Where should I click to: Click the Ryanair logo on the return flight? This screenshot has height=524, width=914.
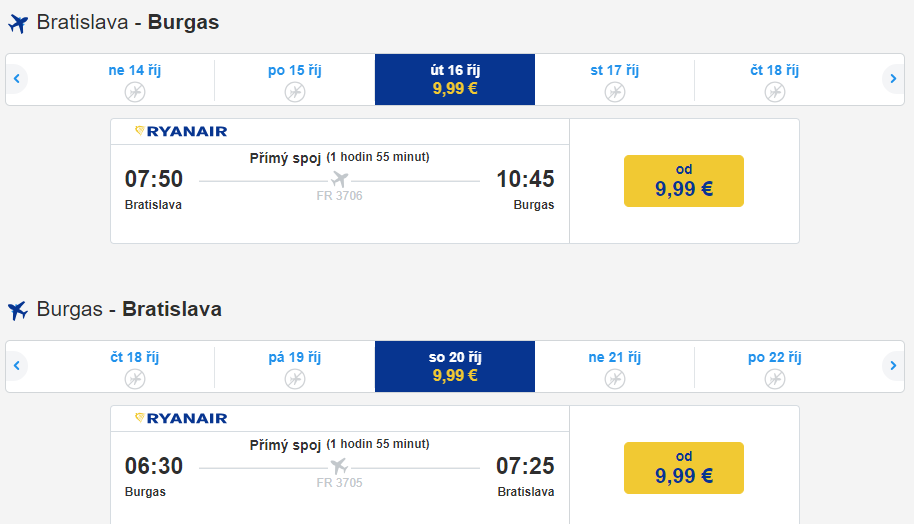181,418
